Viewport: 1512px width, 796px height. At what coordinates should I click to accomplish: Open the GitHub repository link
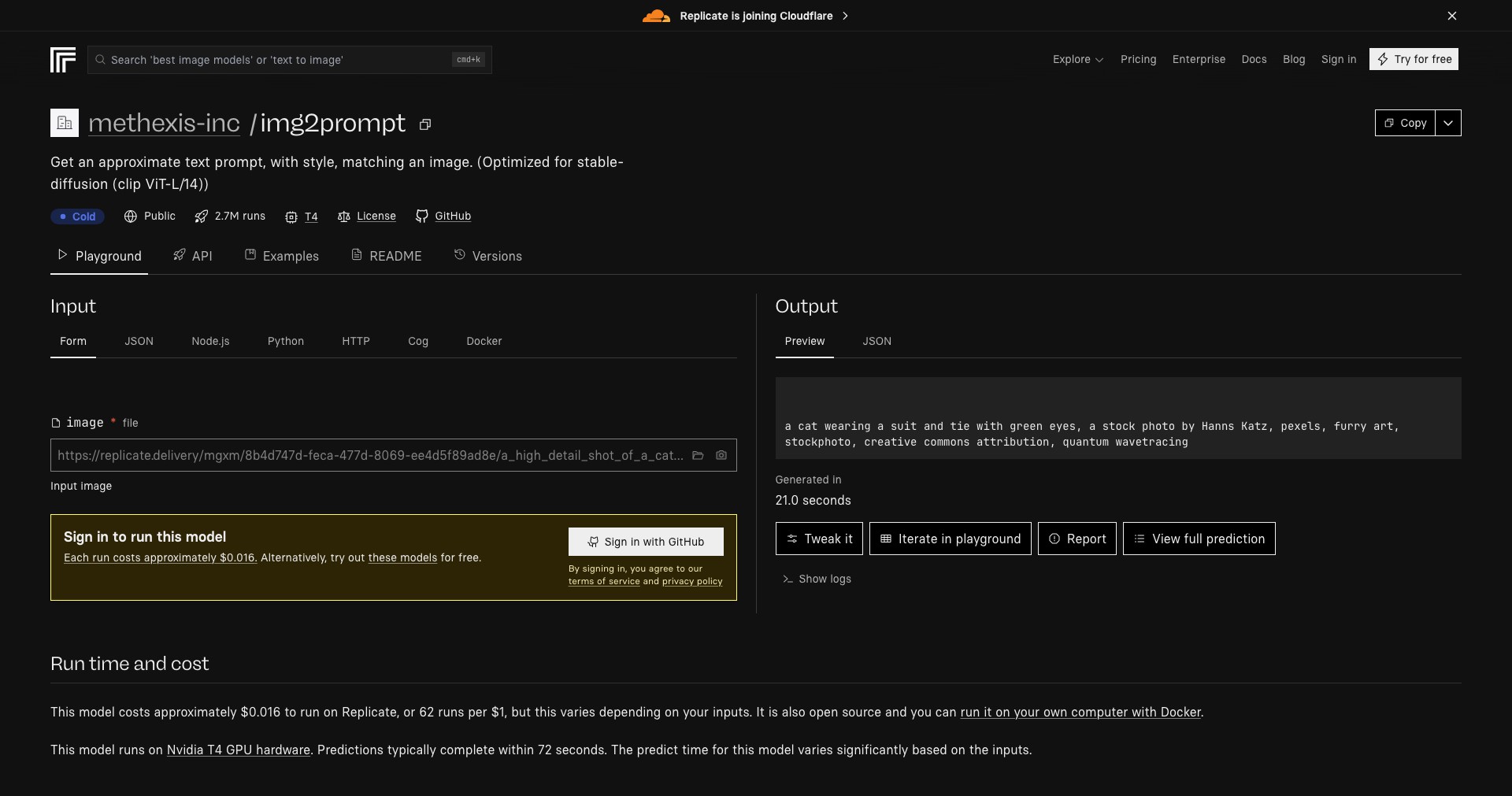(x=453, y=216)
